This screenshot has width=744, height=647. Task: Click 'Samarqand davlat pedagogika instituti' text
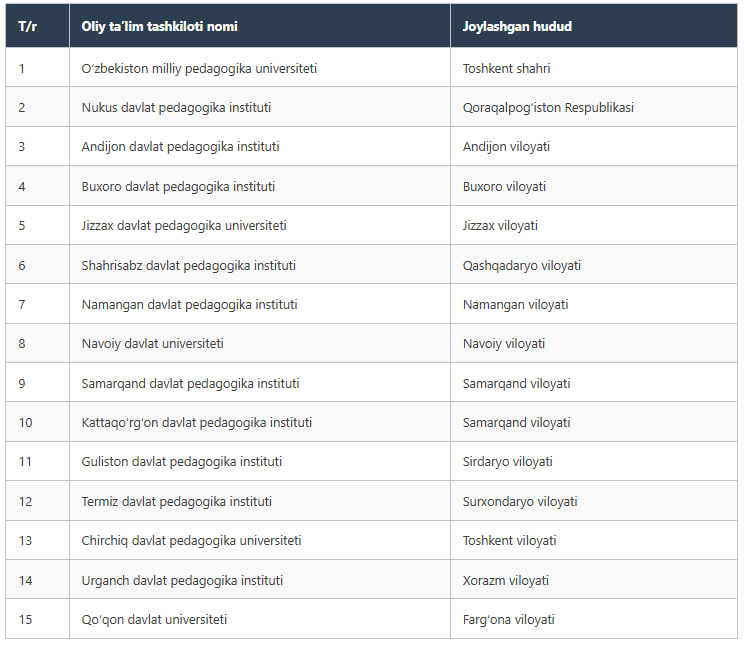[x=190, y=383]
